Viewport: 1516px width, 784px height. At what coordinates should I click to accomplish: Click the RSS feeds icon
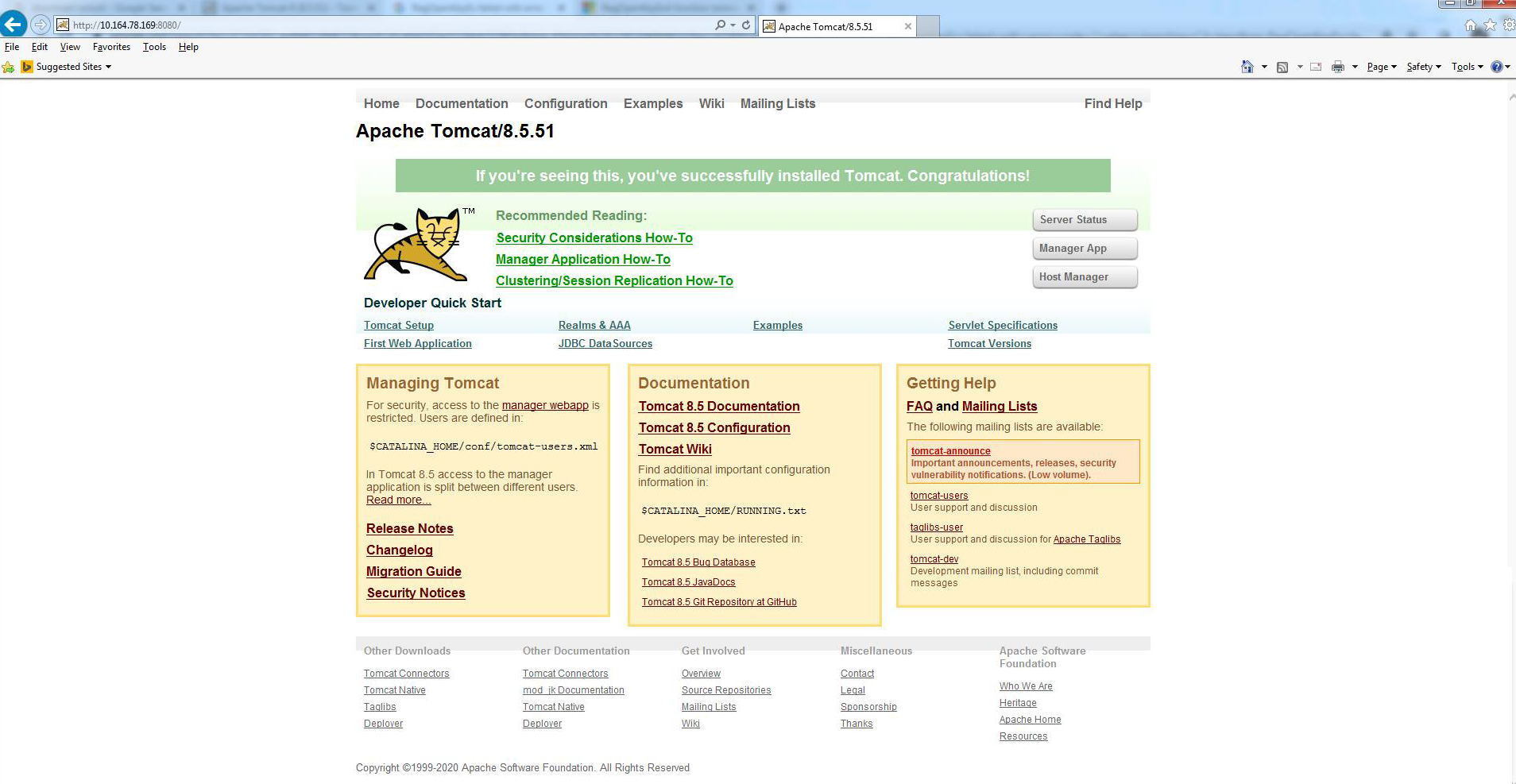click(x=1282, y=67)
